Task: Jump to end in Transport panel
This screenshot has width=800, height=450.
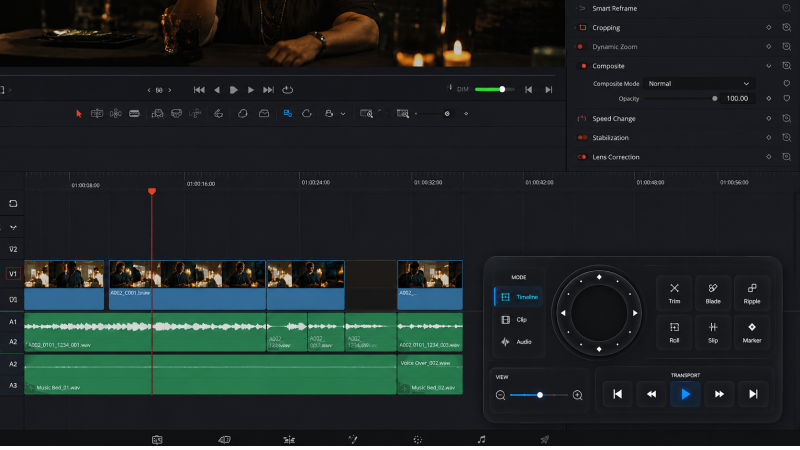Action: tap(753, 394)
